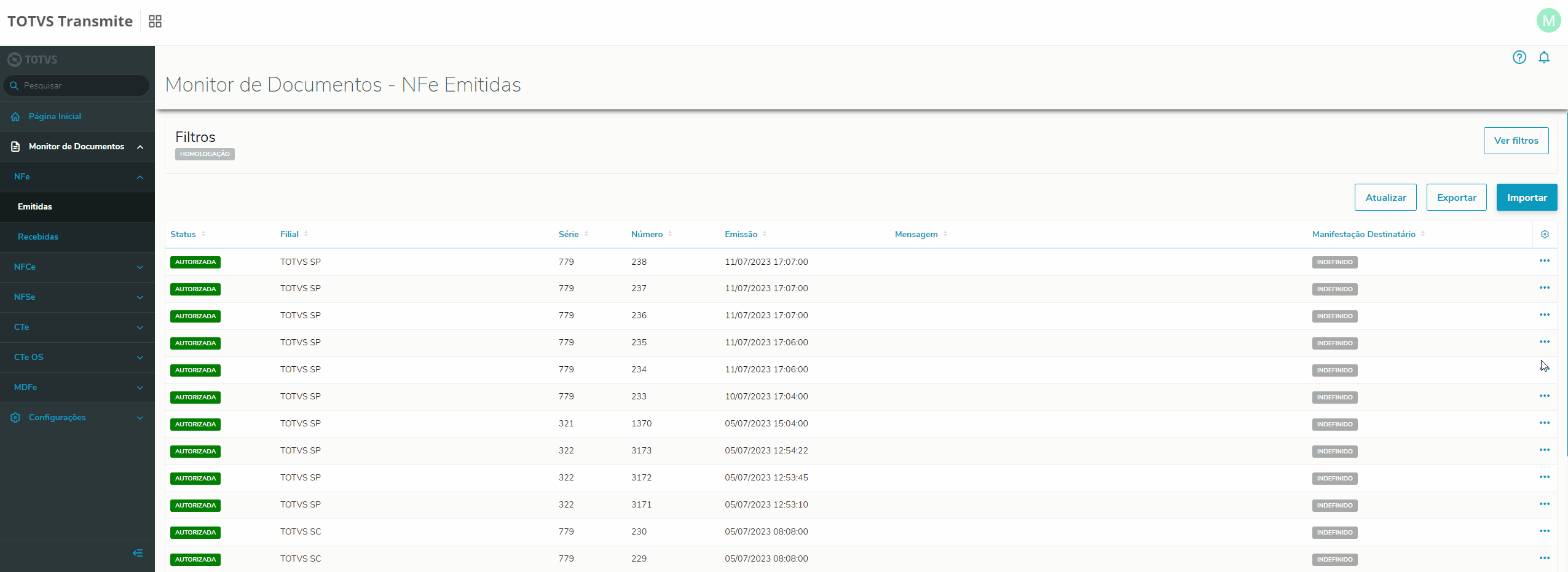The image size is (1568, 572).
Task: Open actions menu for NFe number 3171
Action: point(1545,504)
